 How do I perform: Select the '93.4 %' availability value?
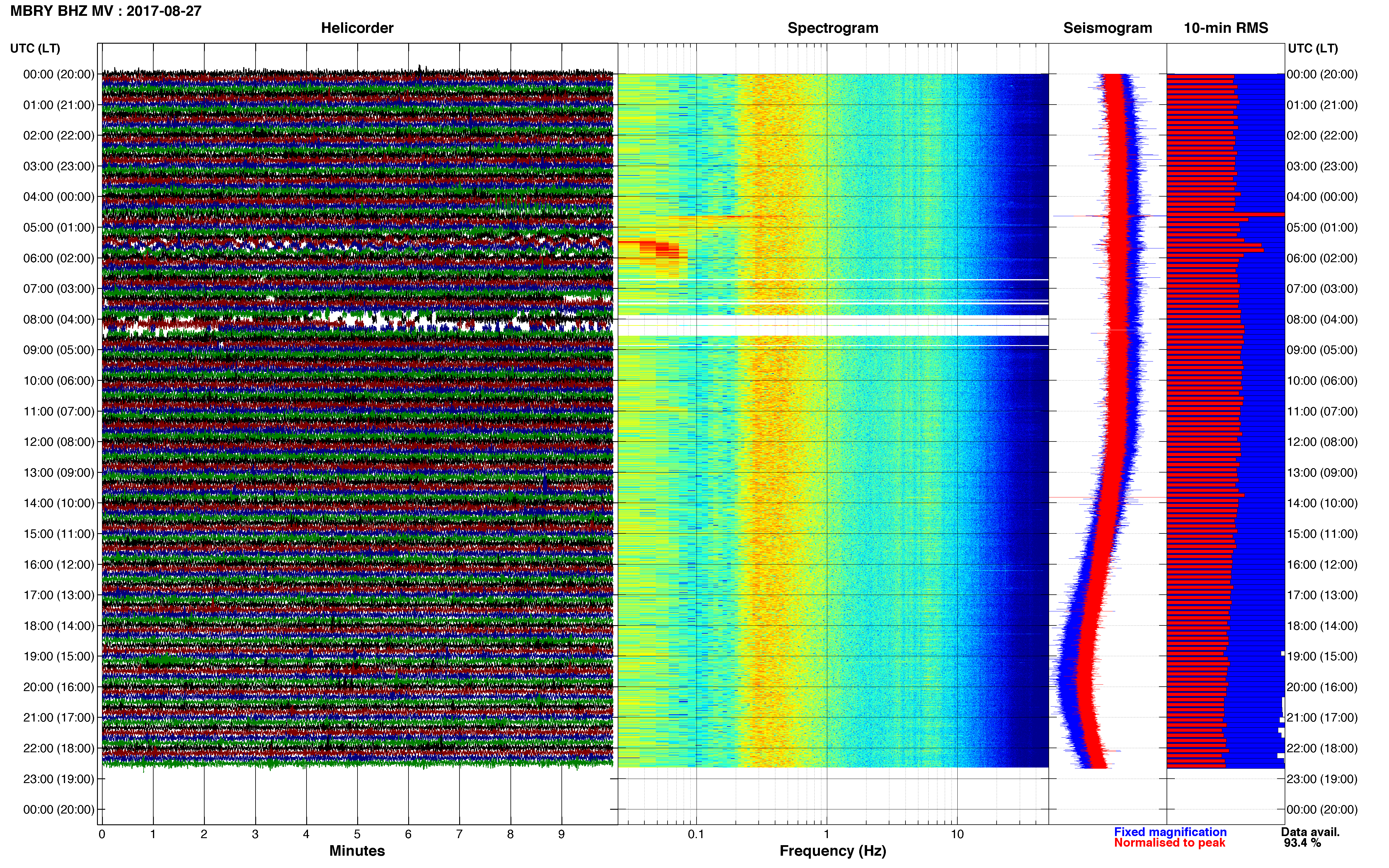1302,843
